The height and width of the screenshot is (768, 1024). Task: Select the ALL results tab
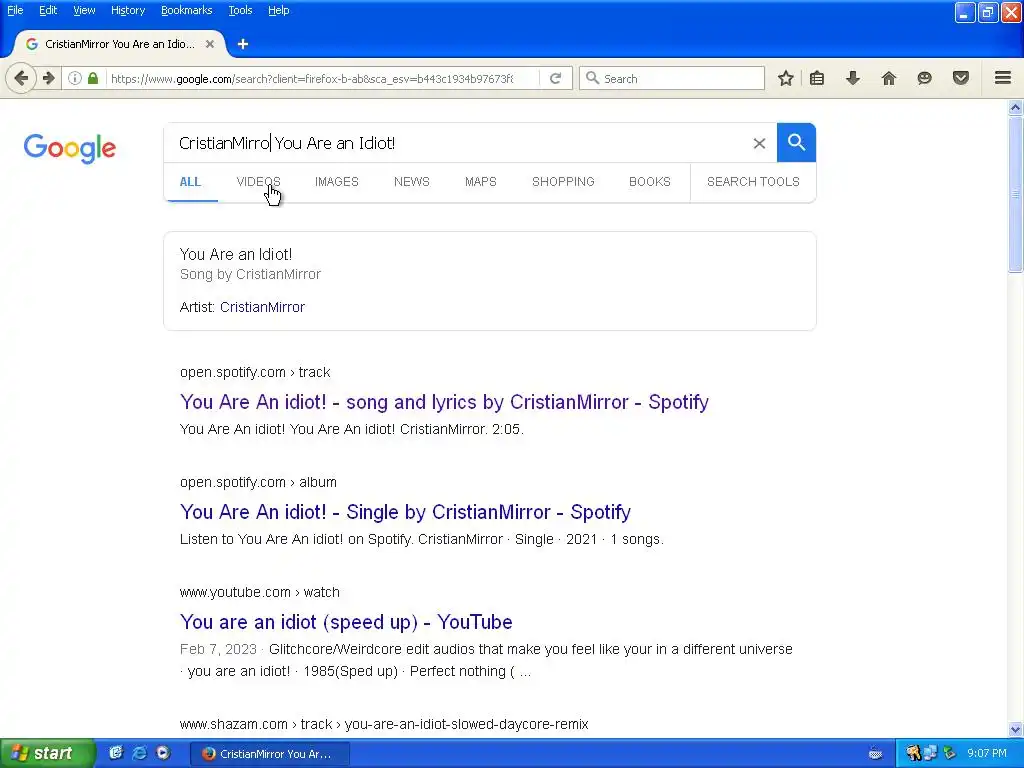[190, 182]
